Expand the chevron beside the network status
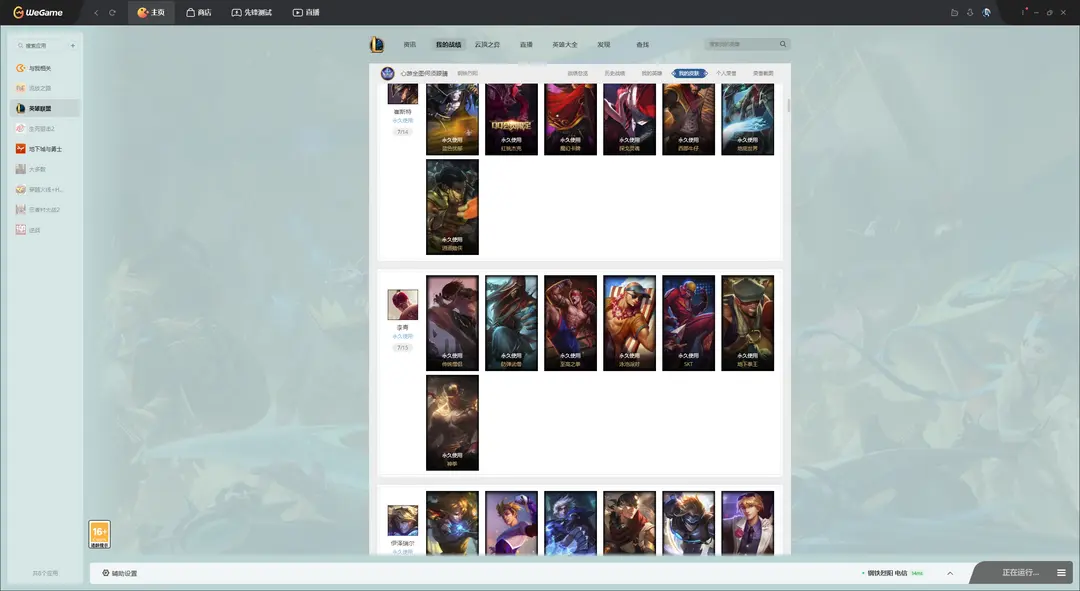The height and width of the screenshot is (591, 1080). 950,573
